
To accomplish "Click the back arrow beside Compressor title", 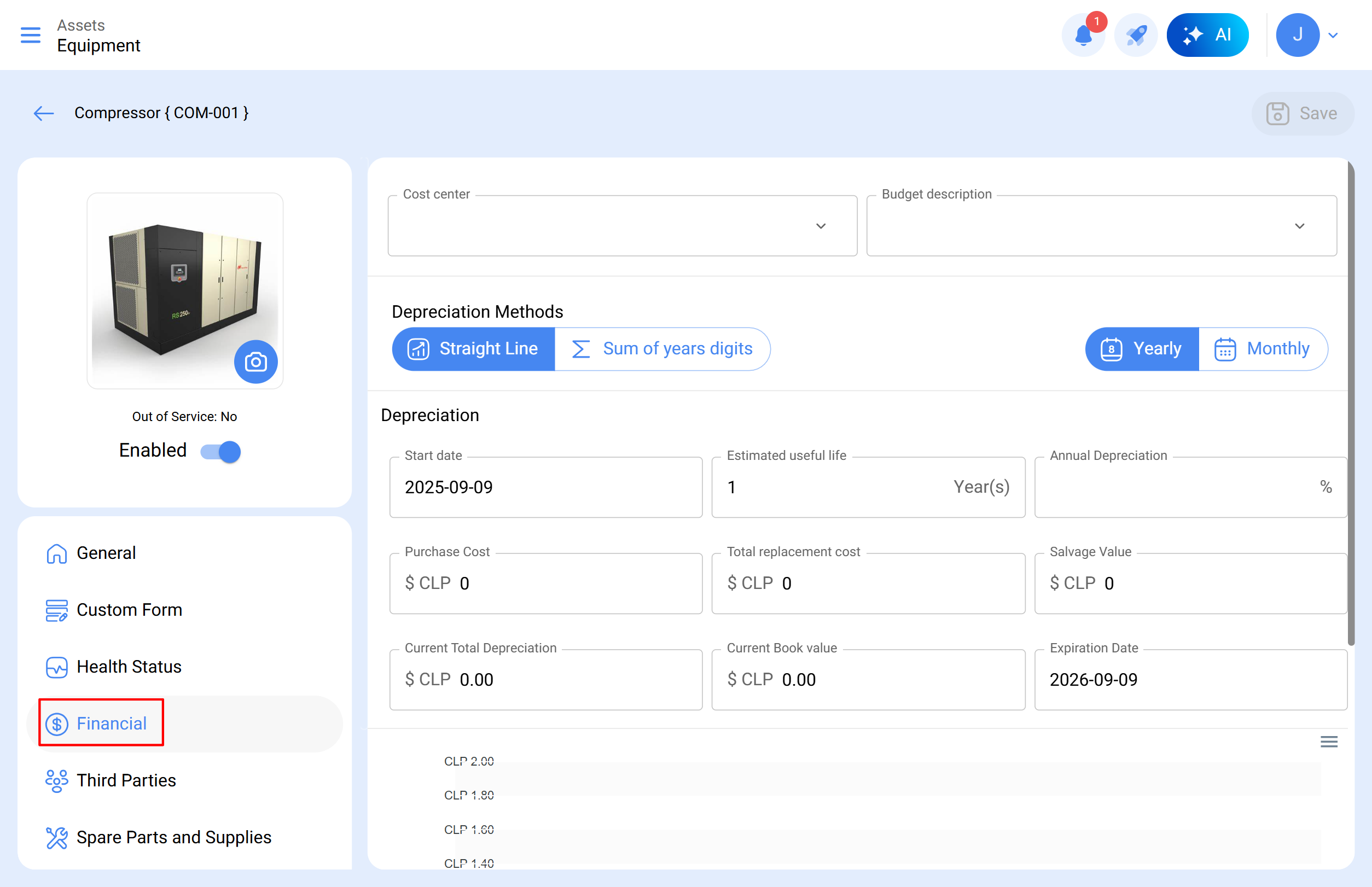I will coord(43,113).
